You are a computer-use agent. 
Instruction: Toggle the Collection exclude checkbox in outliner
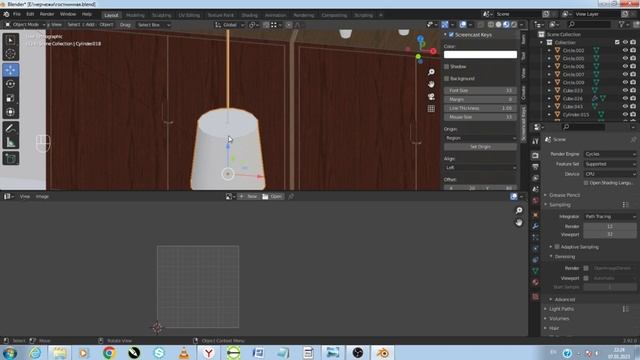click(x=617, y=42)
